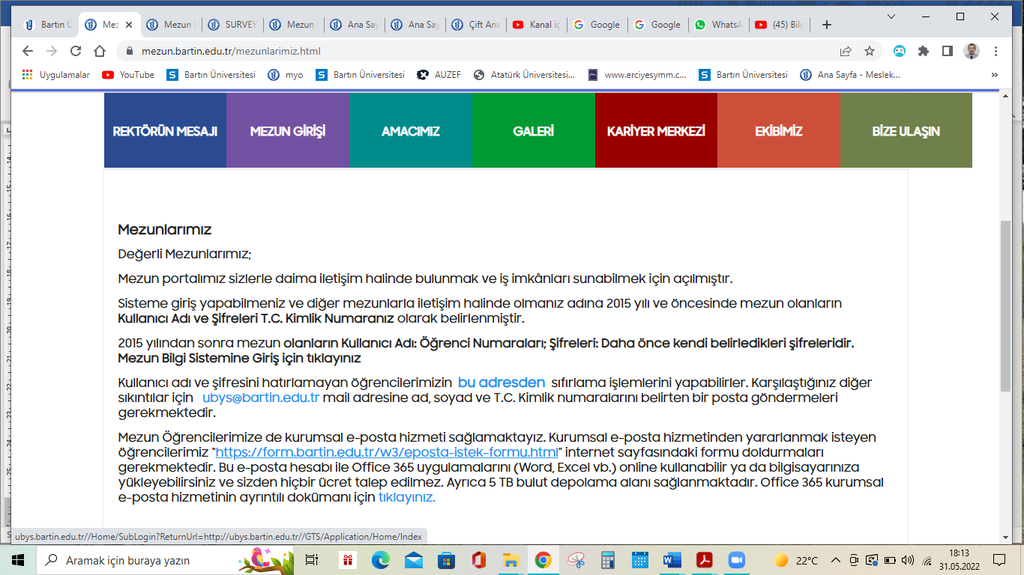This screenshot has height=575, width=1024.
Task: Open Zoom from the taskbar
Action: coord(737,561)
